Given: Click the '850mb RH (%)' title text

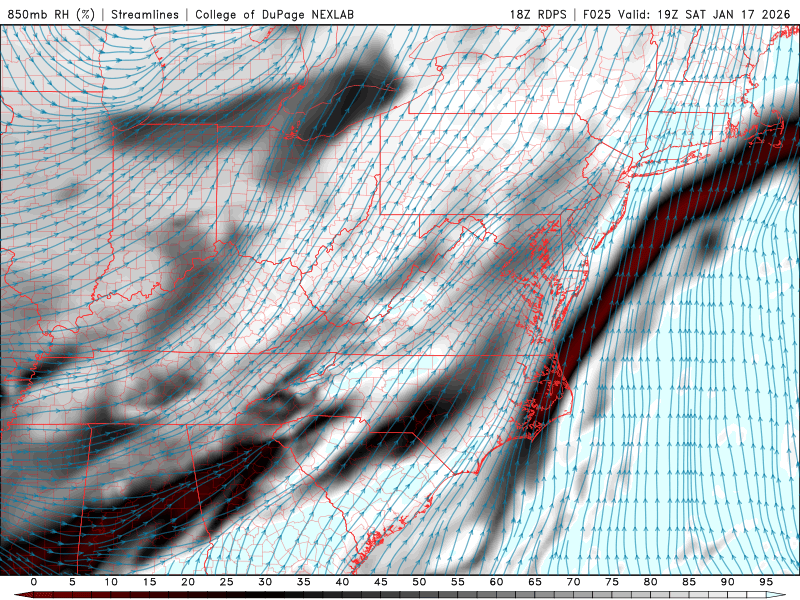Looking at the screenshot, I should click(x=51, y=14).
